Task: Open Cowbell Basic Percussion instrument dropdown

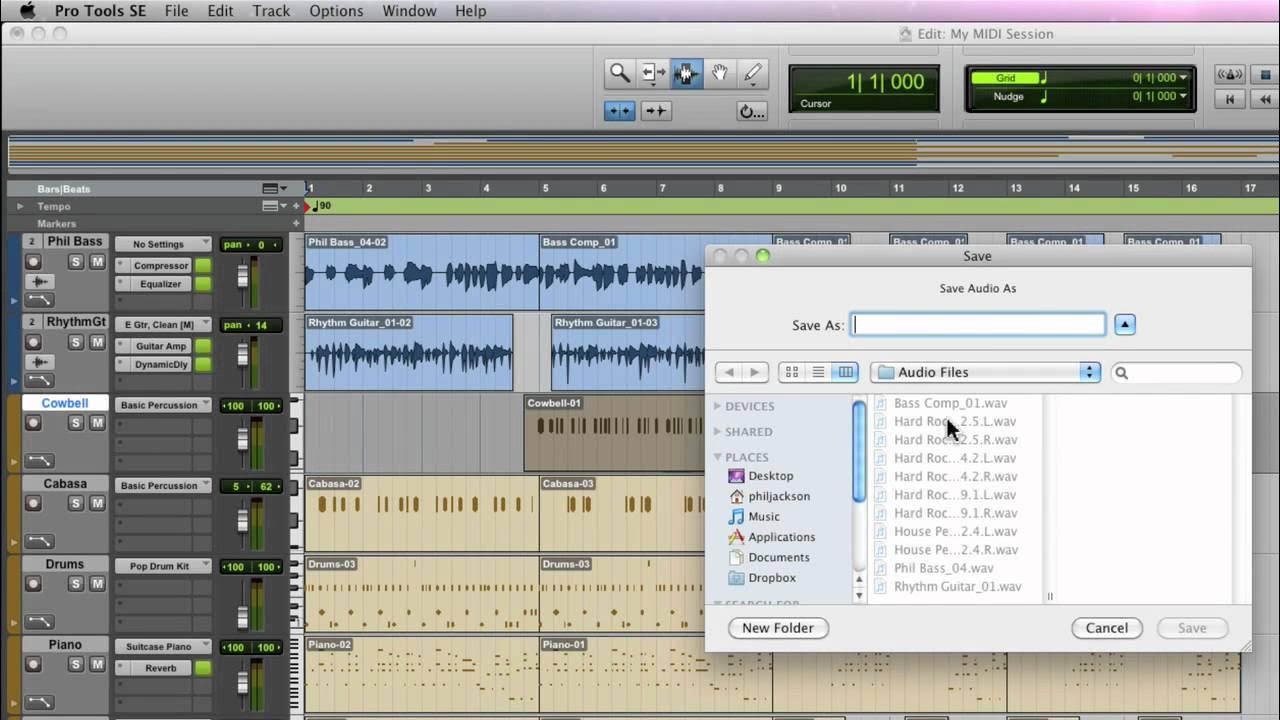Action: (x=163, y=405)
